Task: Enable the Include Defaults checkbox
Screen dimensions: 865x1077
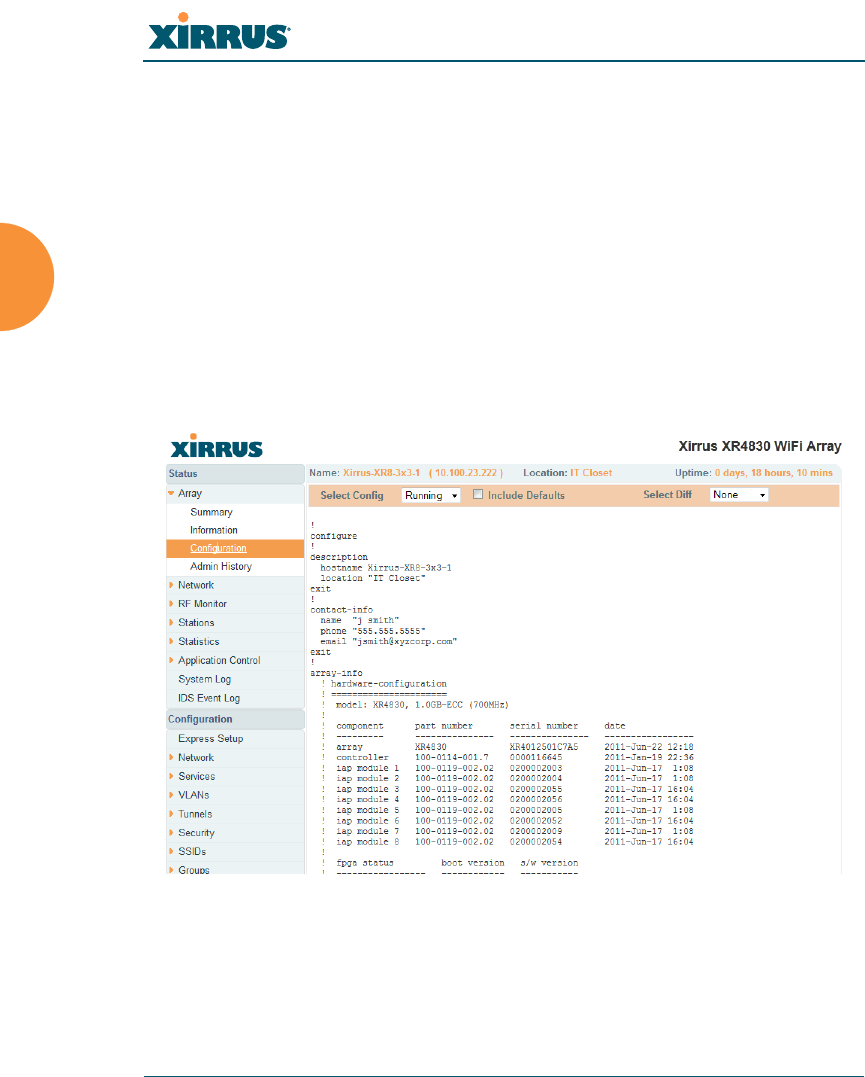Action: 478,495
